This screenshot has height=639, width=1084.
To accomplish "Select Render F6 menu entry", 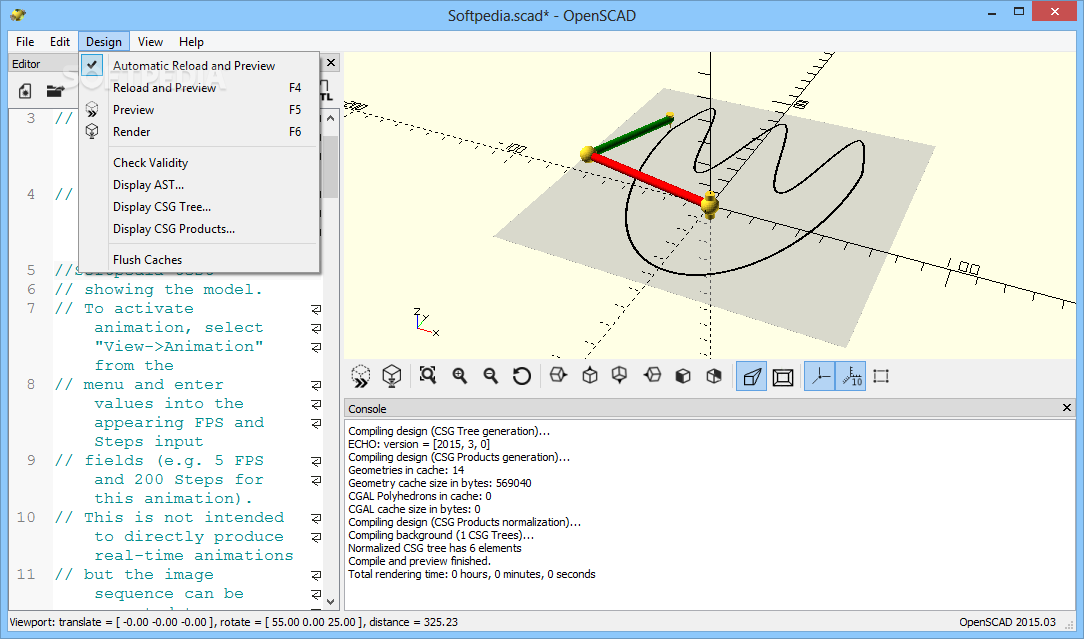I will (200, 132).
